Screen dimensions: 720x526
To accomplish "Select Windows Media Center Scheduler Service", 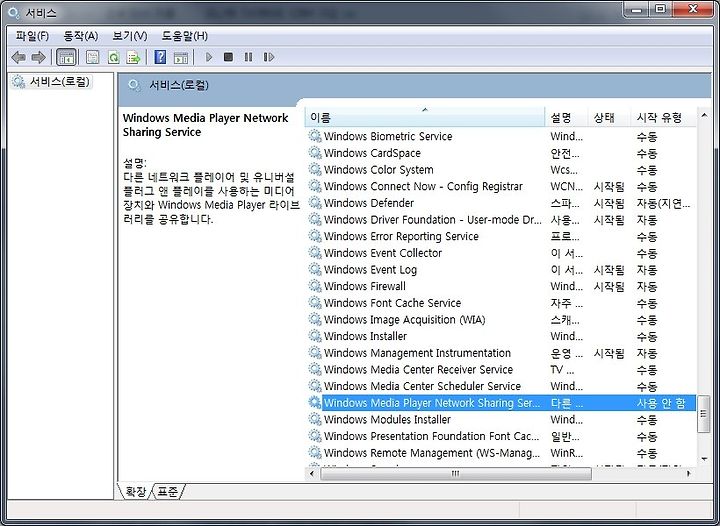I will (x=501, y=386).
